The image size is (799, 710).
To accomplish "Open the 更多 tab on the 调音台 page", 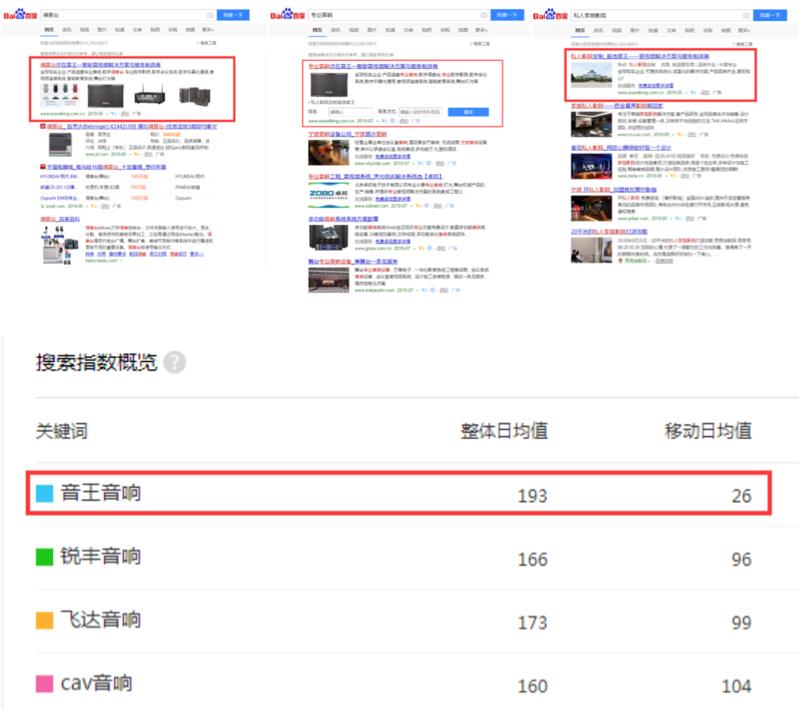I will pos(208,30).
